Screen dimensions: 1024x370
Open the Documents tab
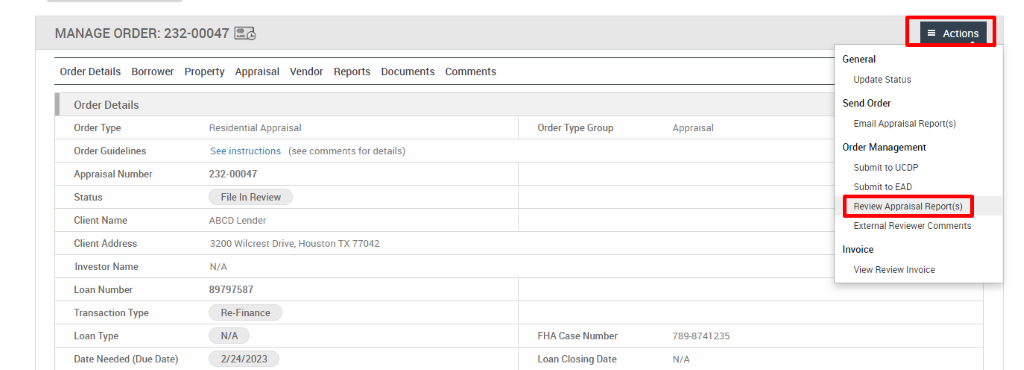[408, 72]
